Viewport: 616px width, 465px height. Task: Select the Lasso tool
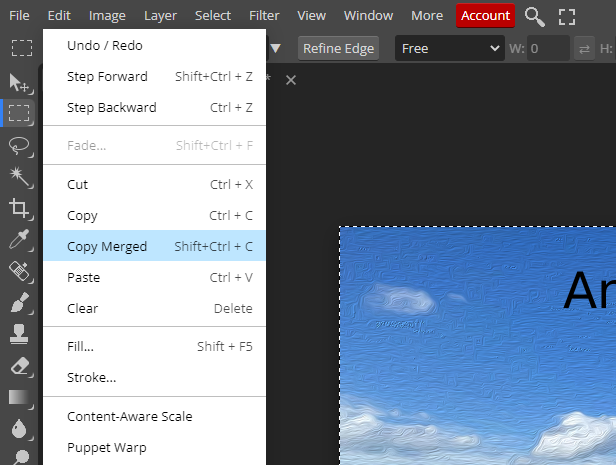coord(19,145)
